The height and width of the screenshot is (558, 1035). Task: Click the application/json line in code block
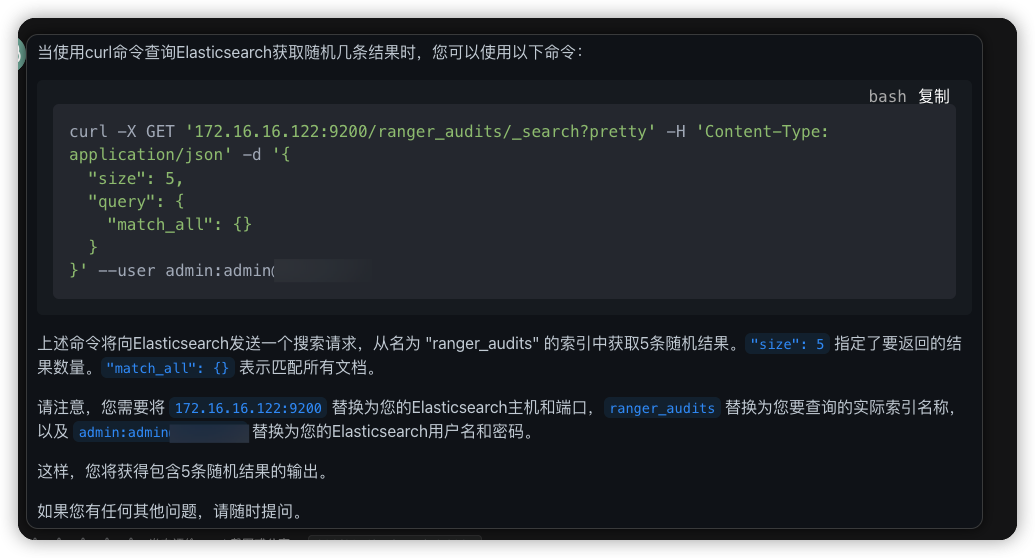point(150,155)
